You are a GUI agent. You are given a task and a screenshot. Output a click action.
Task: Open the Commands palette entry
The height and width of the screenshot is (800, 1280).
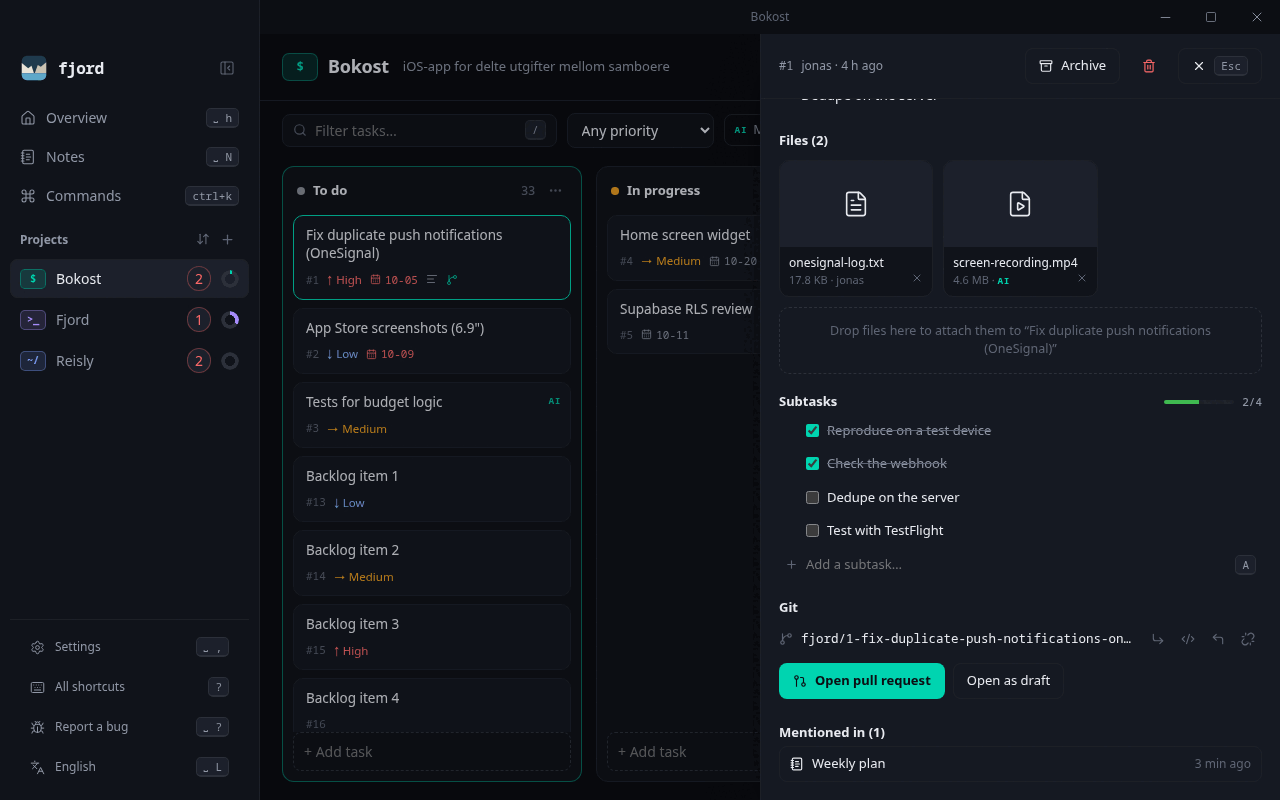coord(130,196)
